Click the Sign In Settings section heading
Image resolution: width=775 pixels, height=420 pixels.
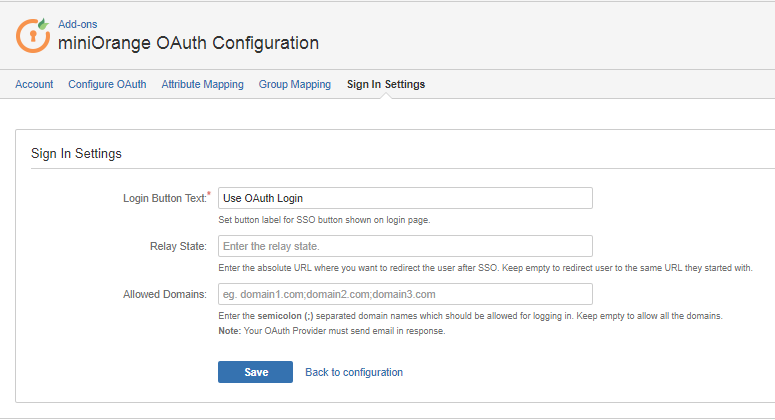[76, 154]
